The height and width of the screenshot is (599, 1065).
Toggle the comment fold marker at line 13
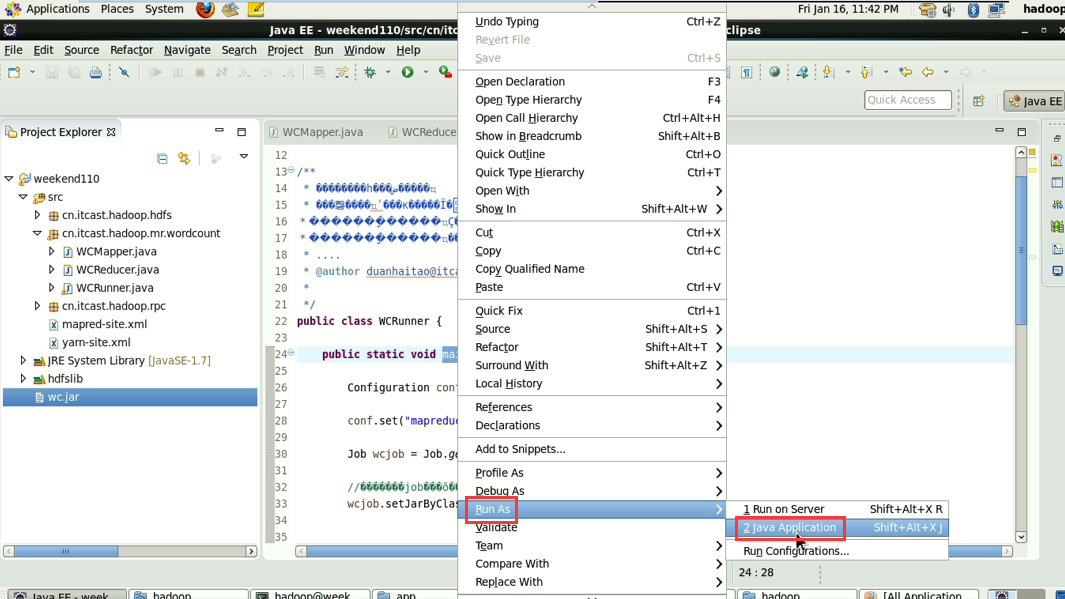pyautogui.click(x=291, y=170)
